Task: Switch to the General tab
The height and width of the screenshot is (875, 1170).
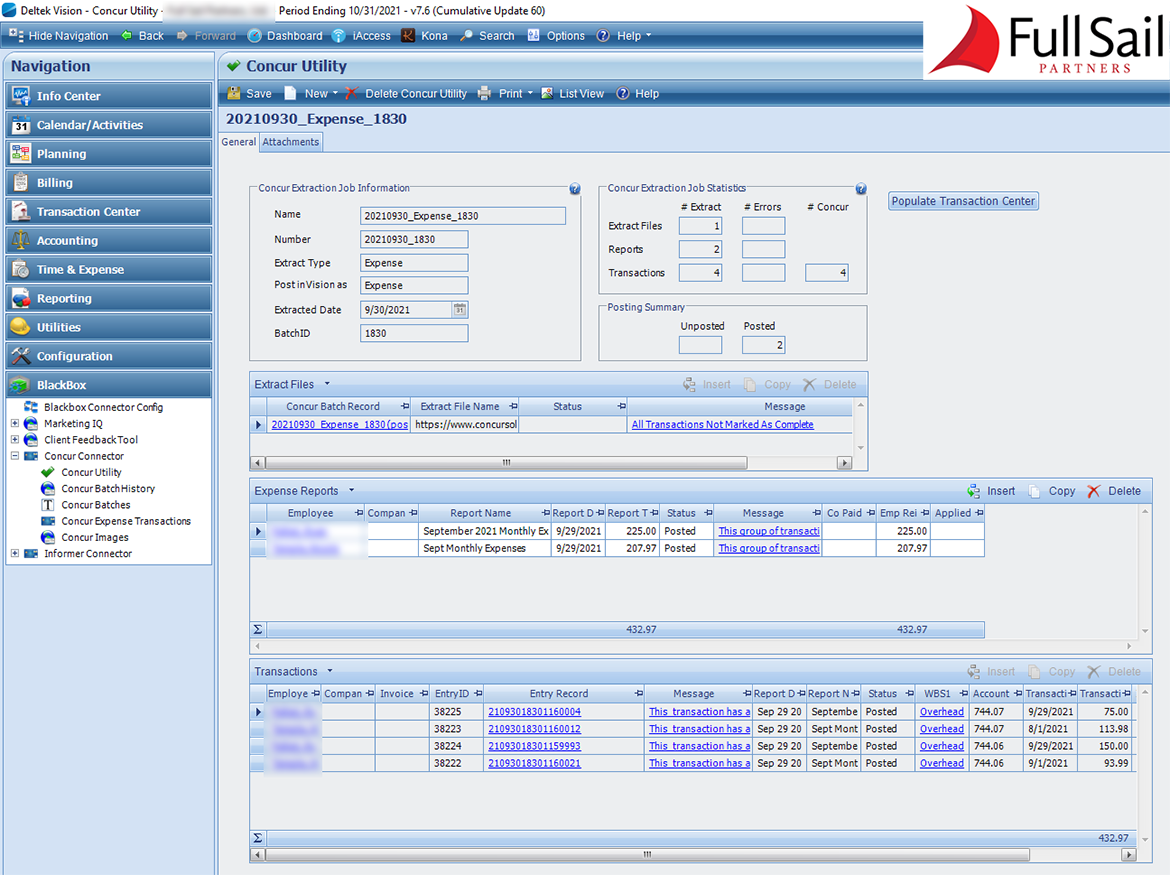Action: pyautogui.click(x=239, y=142)
